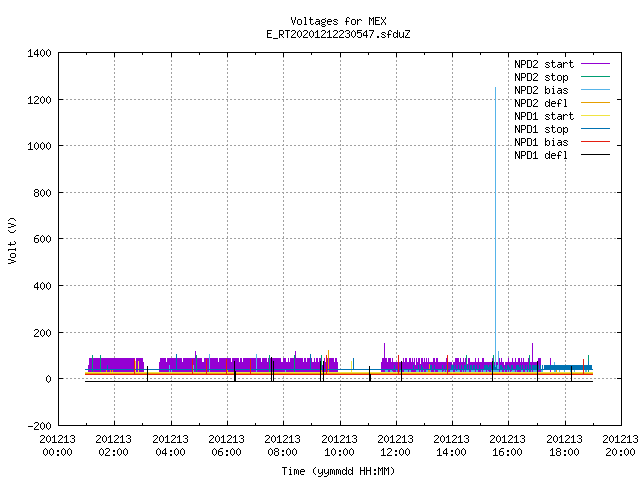Click the orange NPD2 defl legend line
640x480 pixels.
pyautogui.click(x=596, y=103)
